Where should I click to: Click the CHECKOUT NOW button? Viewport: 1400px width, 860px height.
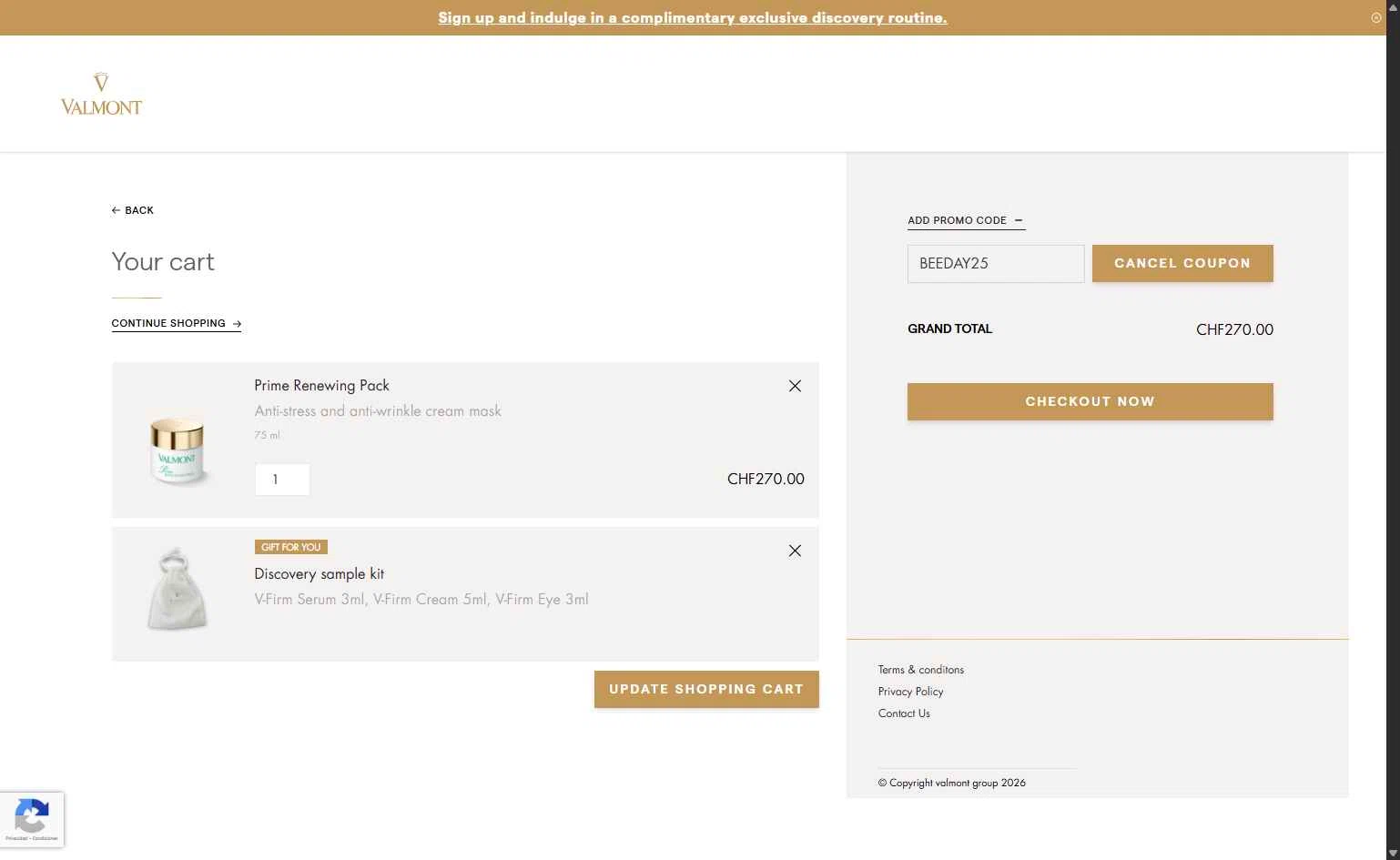1090,401
